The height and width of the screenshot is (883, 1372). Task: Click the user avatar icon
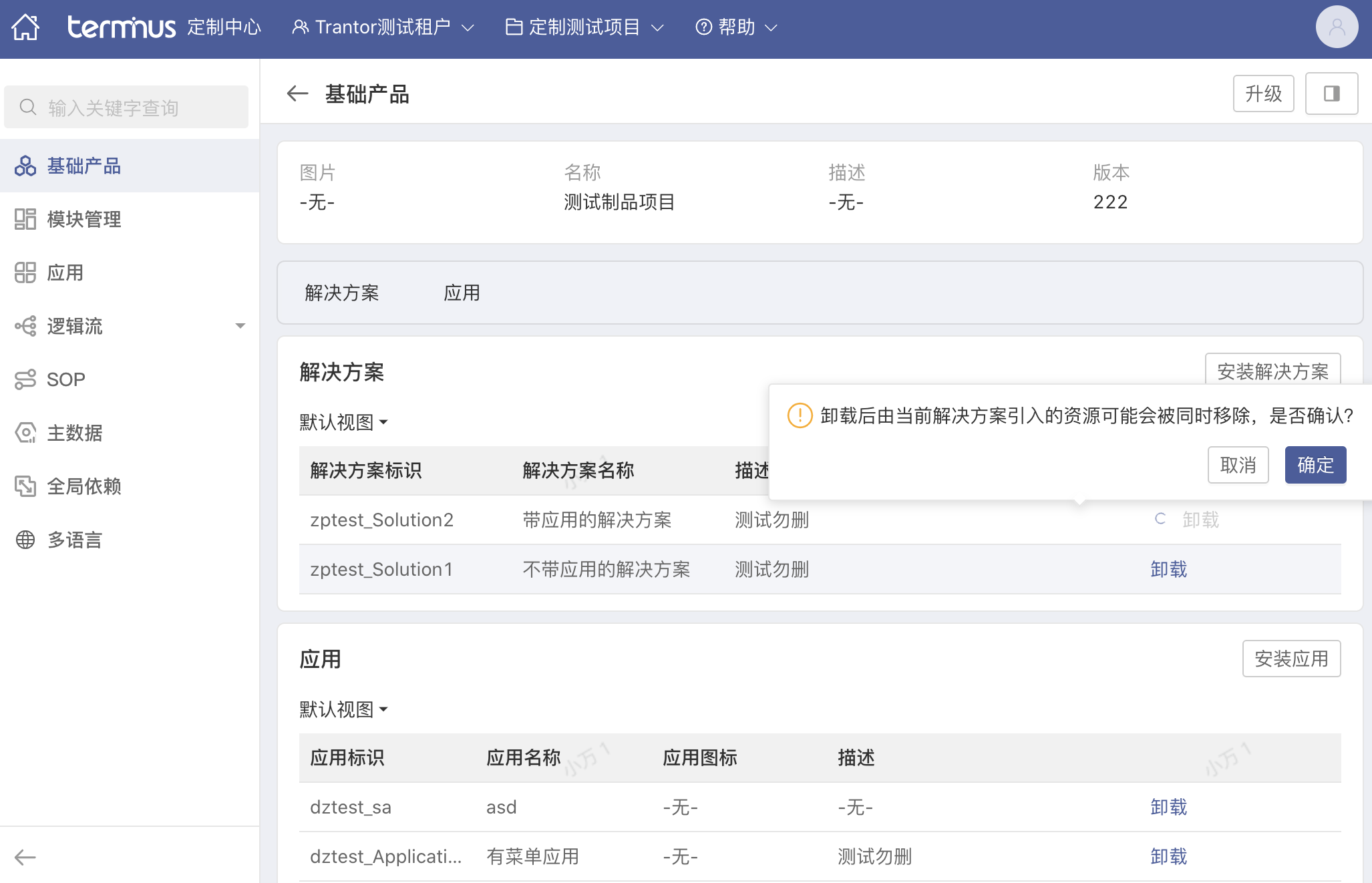1337,27
